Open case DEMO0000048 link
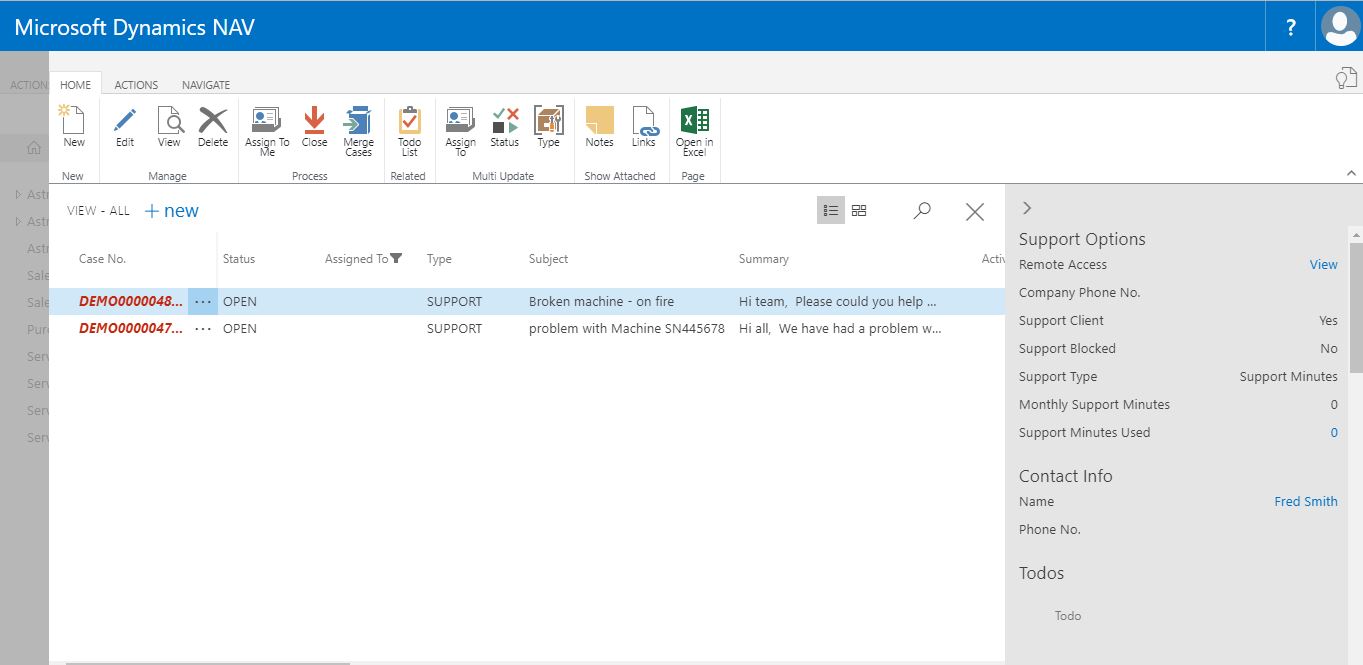 131,301
